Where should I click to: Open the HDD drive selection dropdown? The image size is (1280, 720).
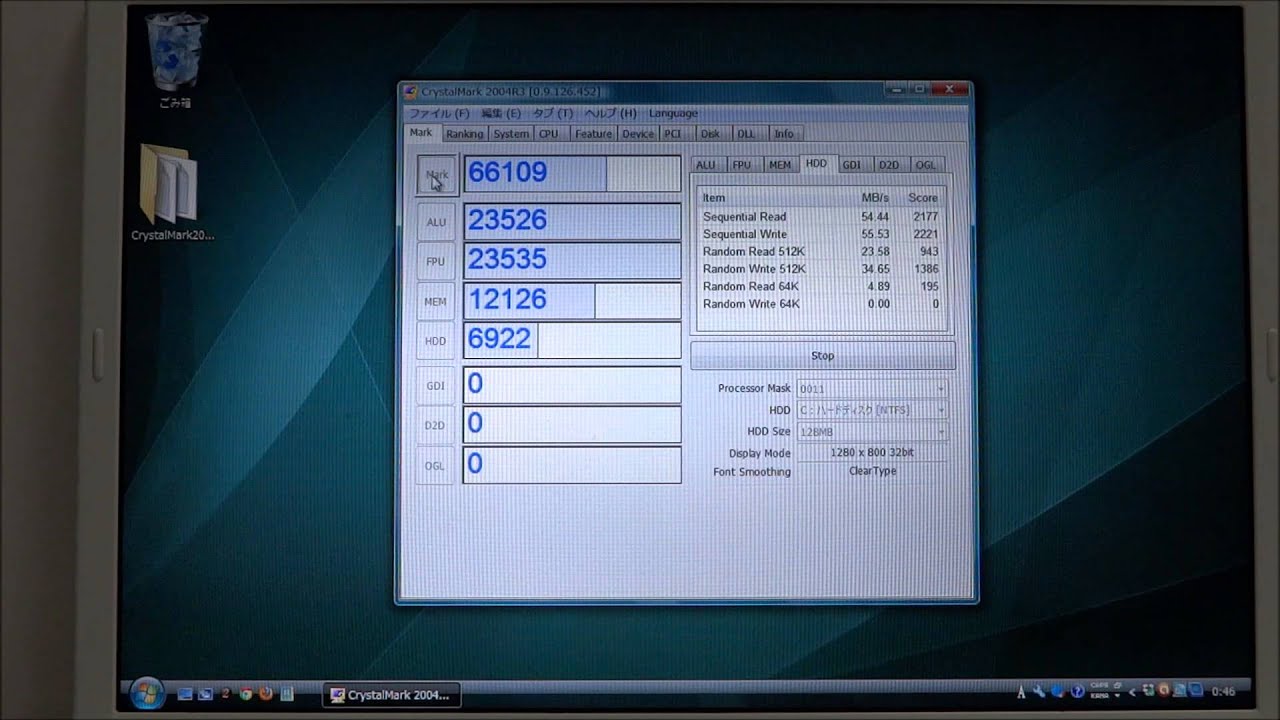[x=872, y=410]
